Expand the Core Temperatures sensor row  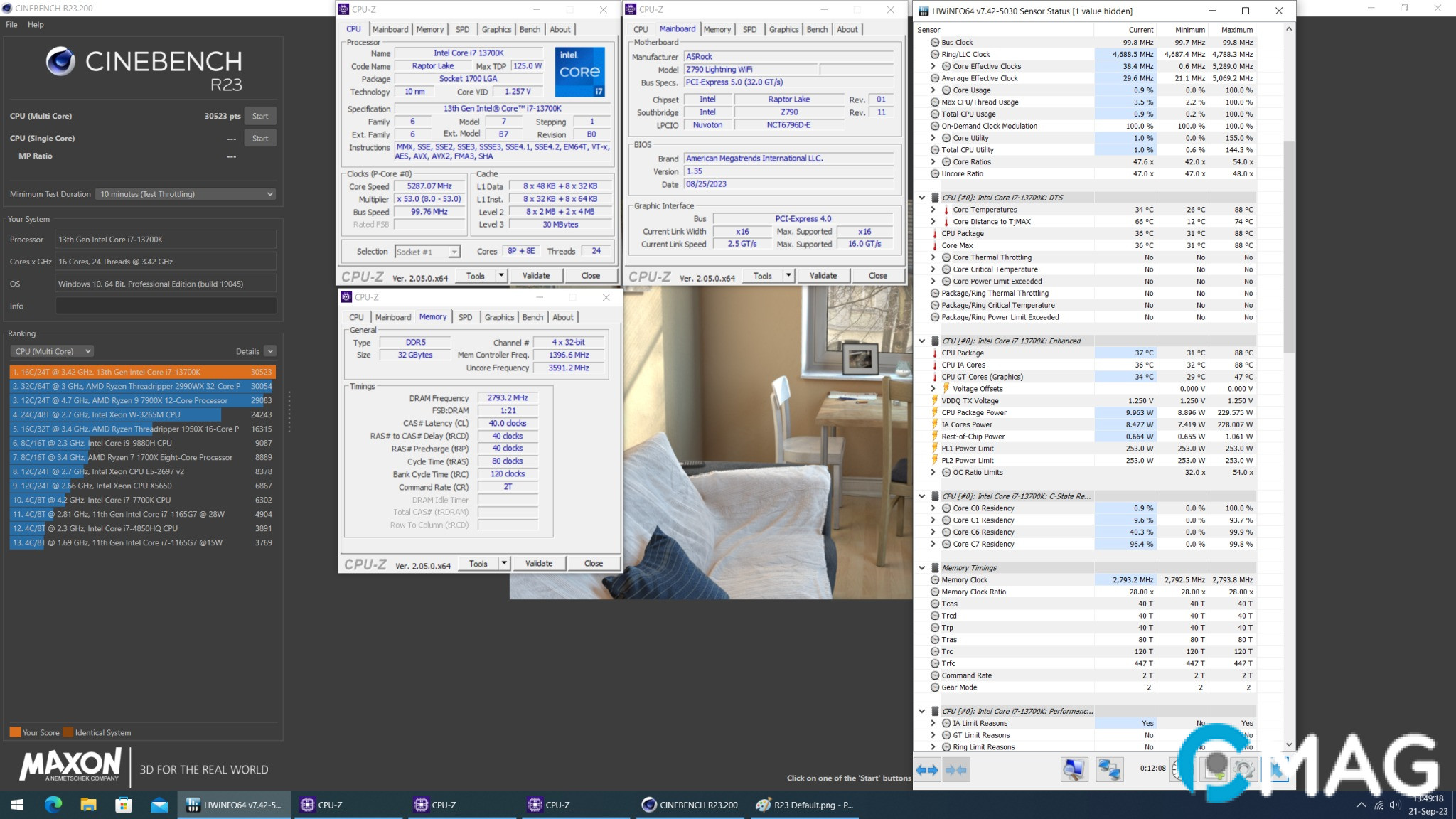pos(933,210)
